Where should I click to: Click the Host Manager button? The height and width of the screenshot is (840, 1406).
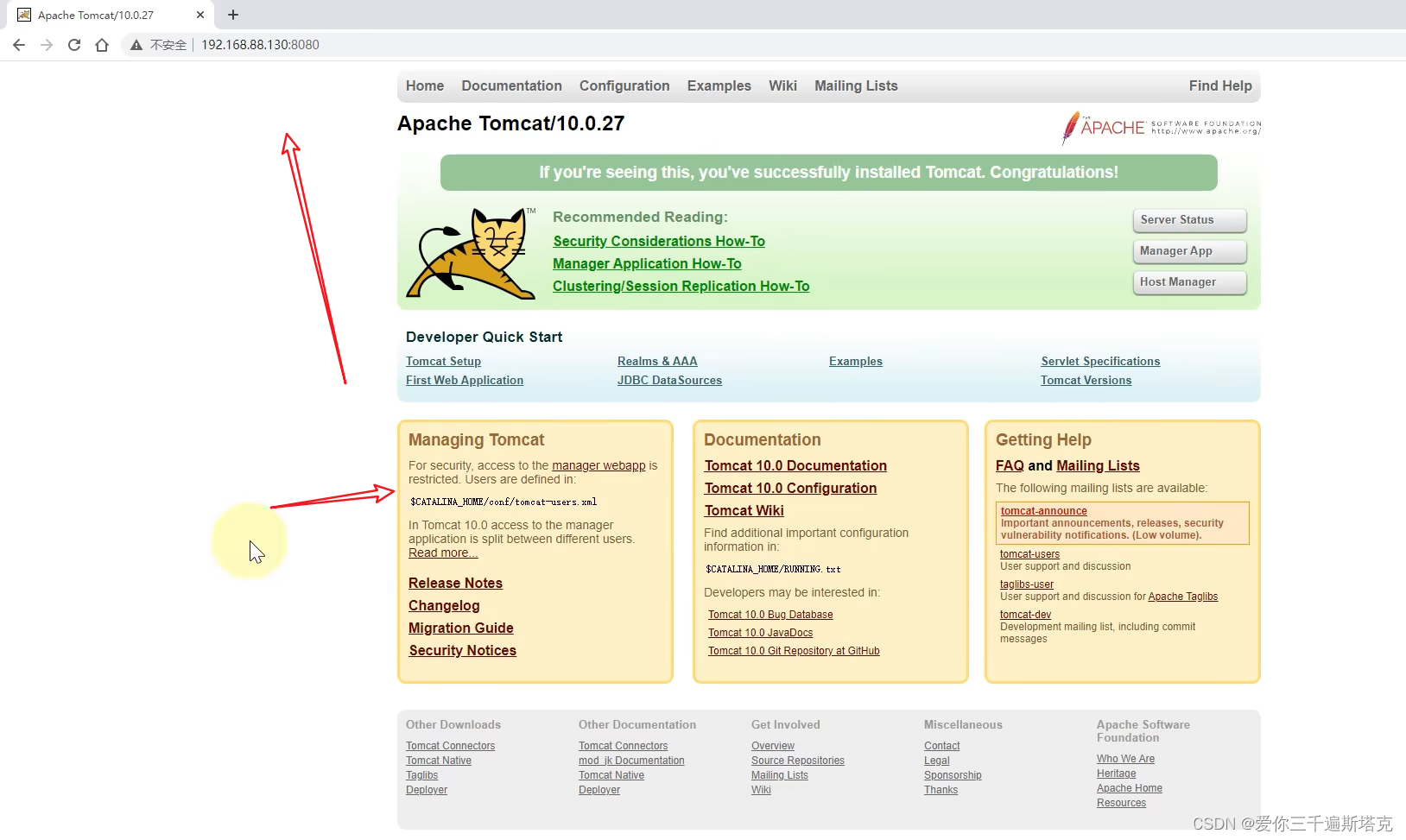1190,282
